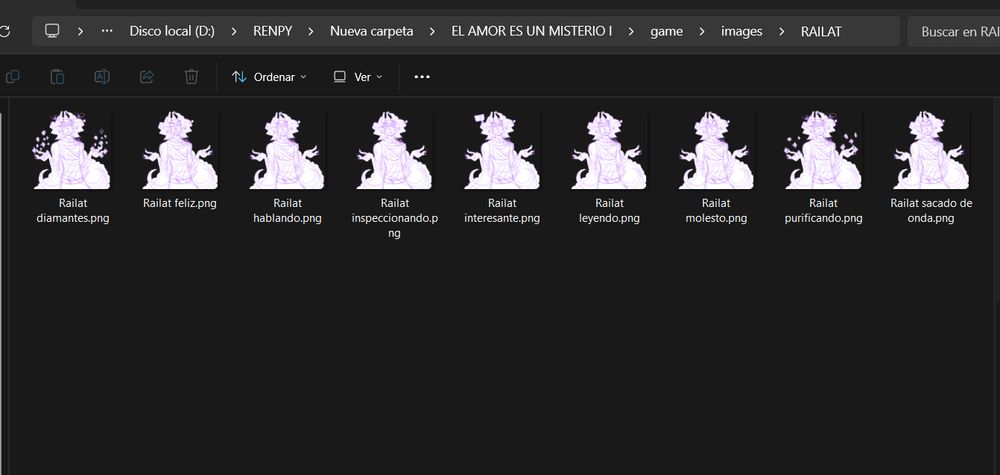
Task: Select Railat inspeccionando.png thumbnail
Action: (394, 150)
